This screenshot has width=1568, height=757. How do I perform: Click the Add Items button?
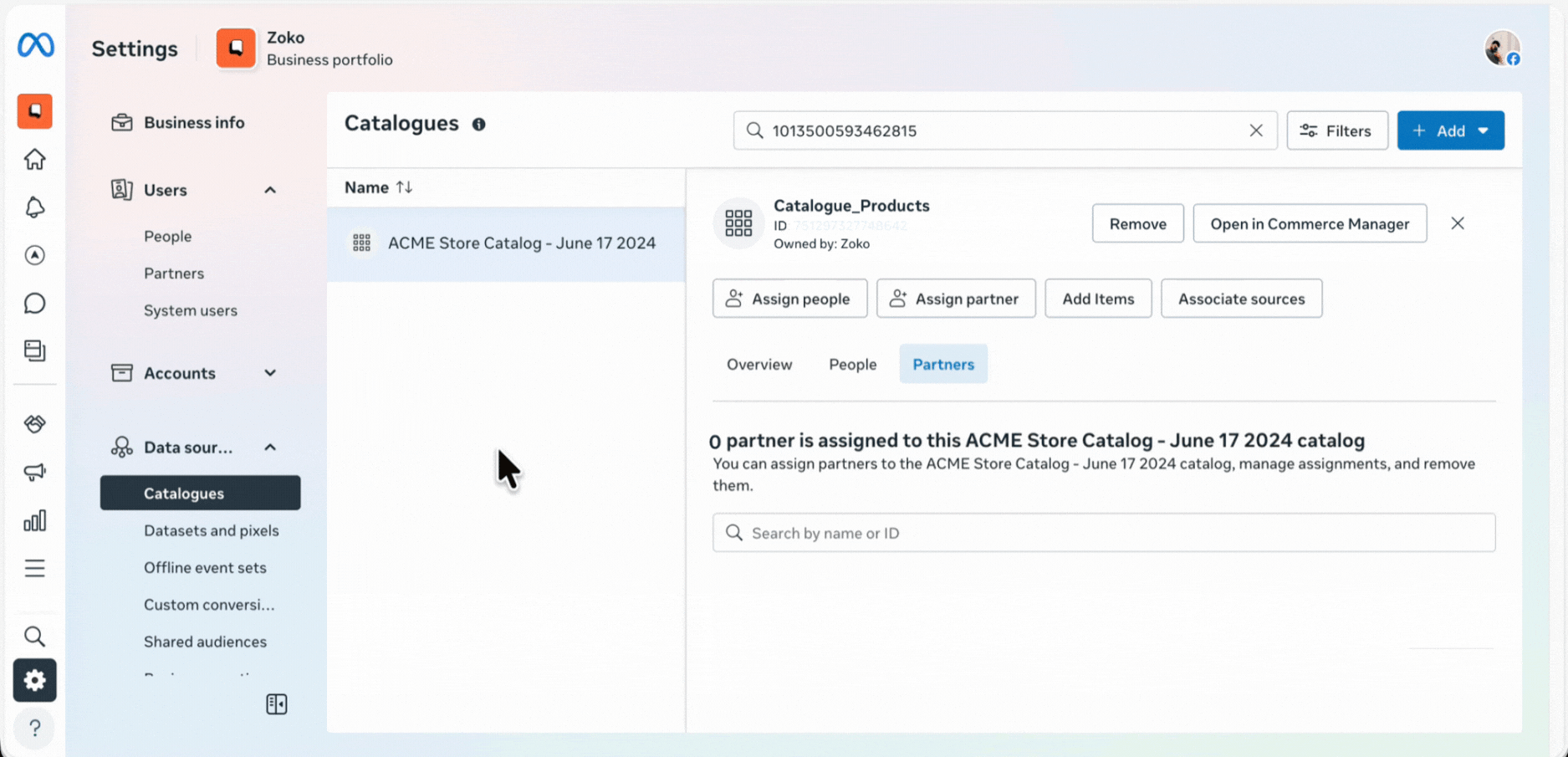1098,299
